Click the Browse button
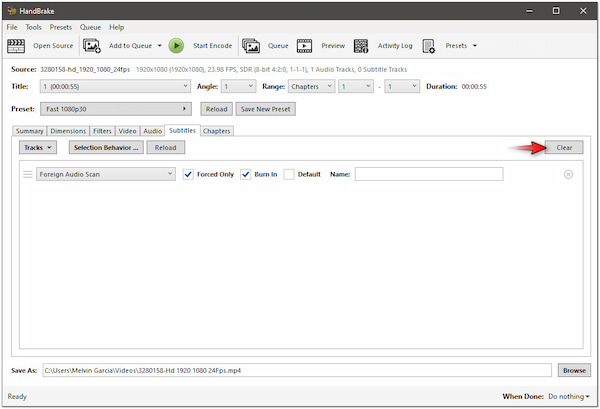The width and height of the screenshot is (600, 409). click(x=573, y=370)
